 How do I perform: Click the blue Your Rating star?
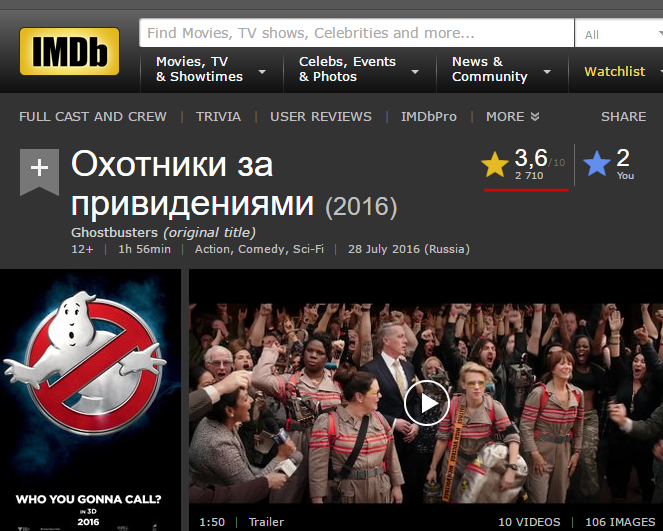tap(597, 164)
